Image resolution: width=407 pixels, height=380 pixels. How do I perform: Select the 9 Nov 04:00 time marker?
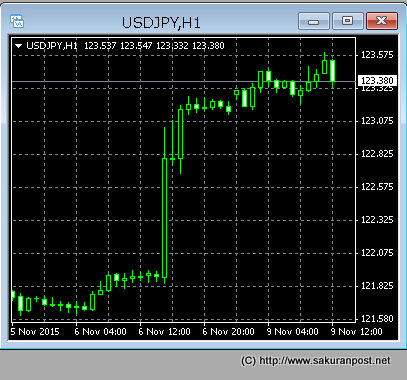292,332
